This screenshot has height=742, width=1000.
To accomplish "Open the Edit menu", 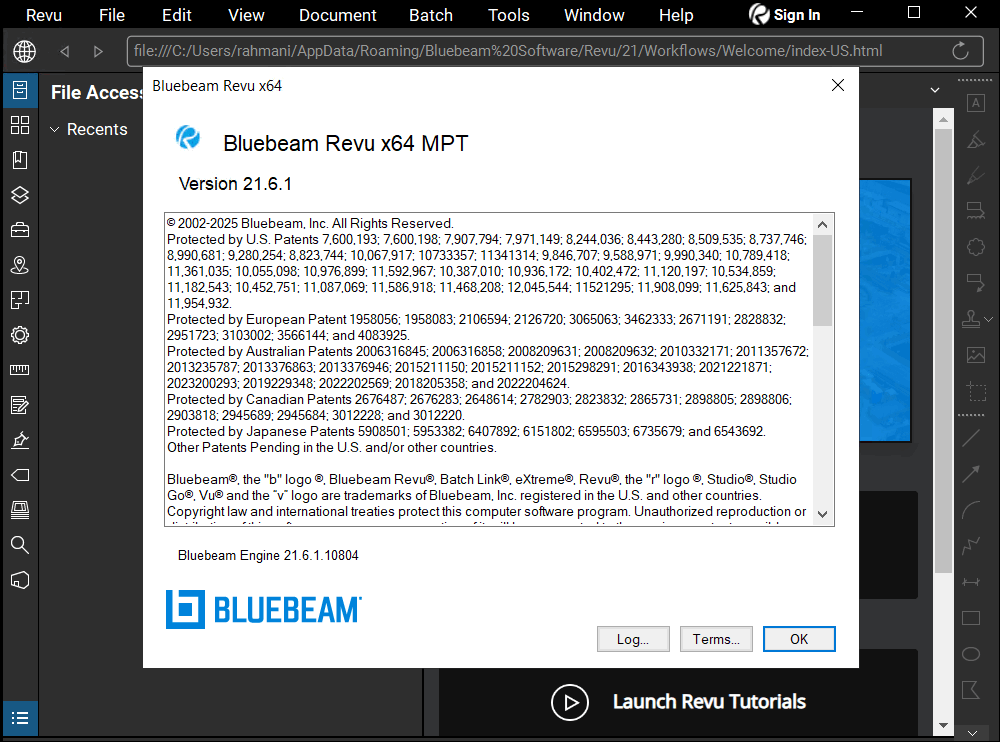I will pos(177,15).
